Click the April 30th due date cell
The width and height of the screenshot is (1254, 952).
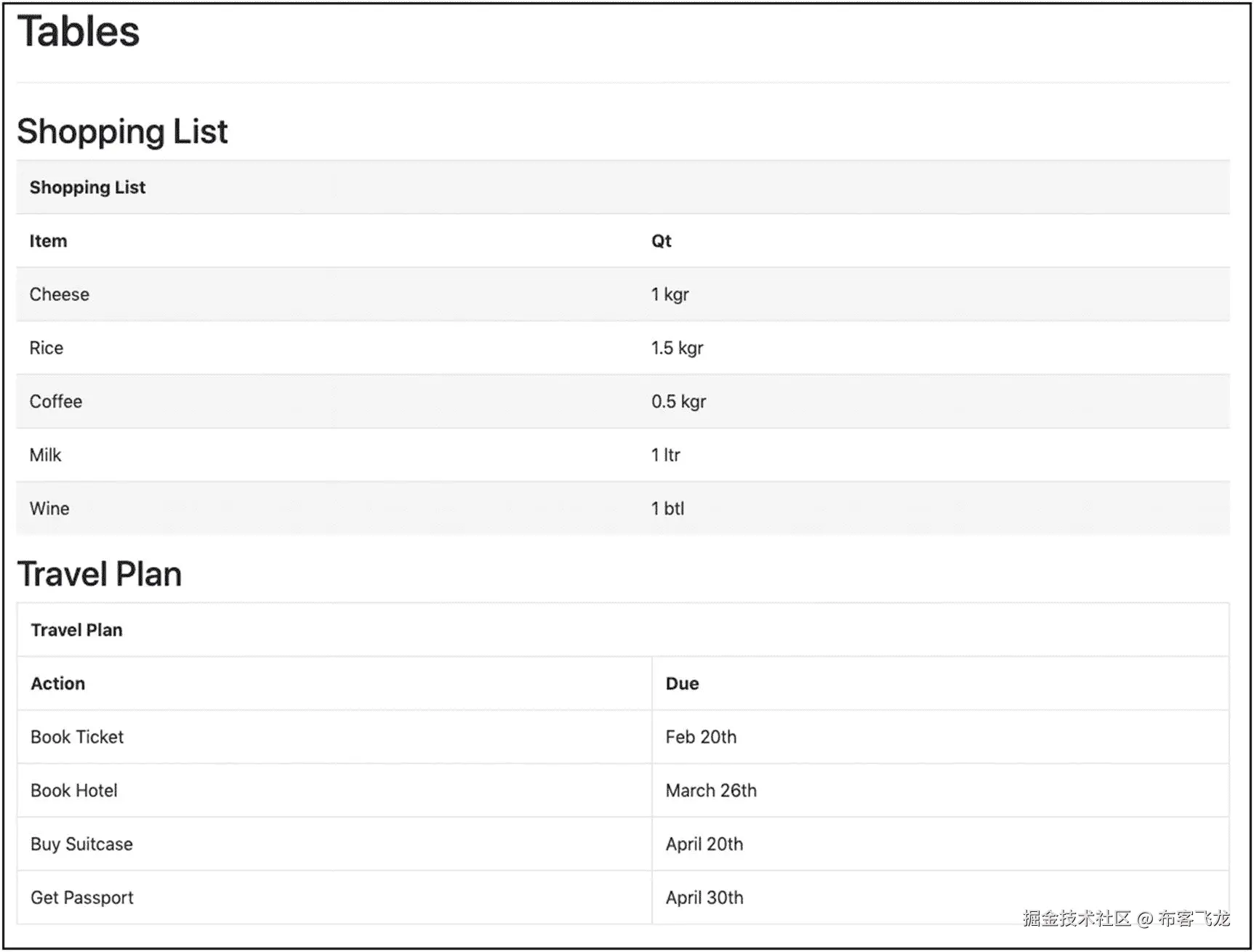(x=704, y=897)
